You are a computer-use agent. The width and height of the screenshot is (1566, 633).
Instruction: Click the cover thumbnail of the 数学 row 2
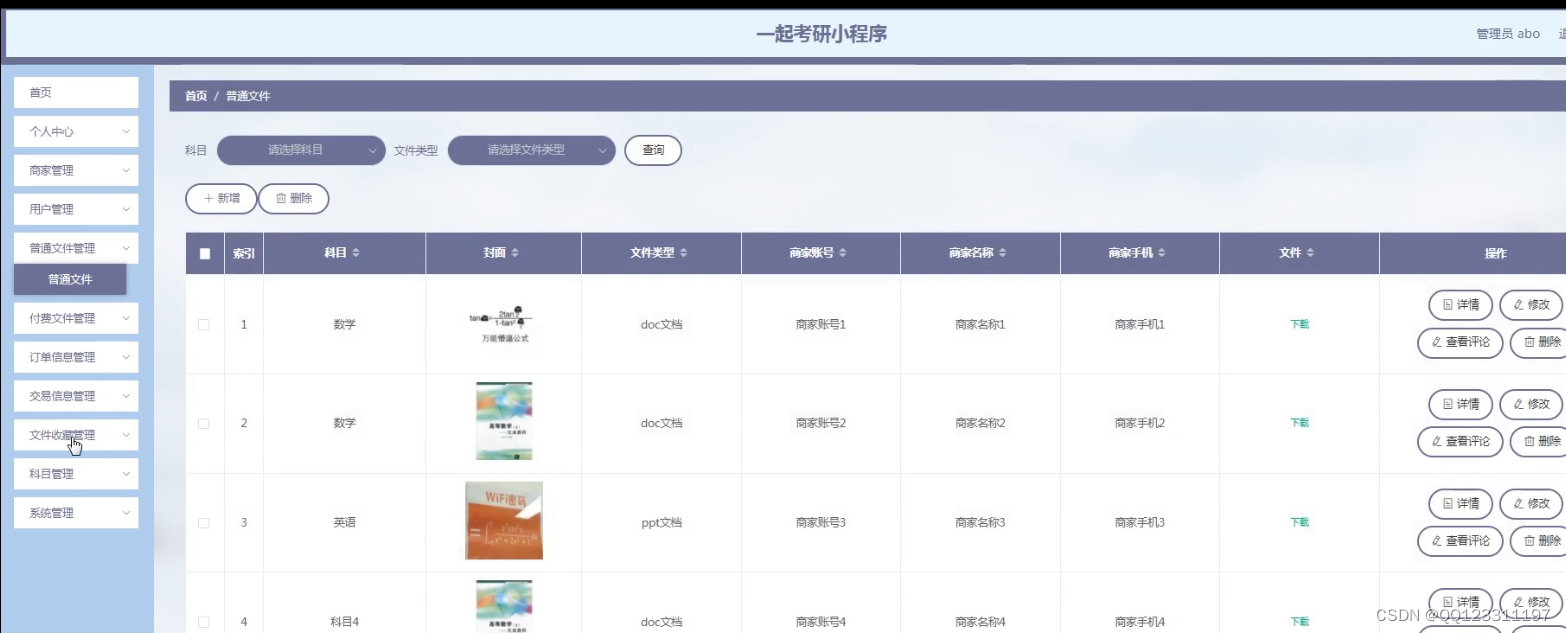point(503,420)
